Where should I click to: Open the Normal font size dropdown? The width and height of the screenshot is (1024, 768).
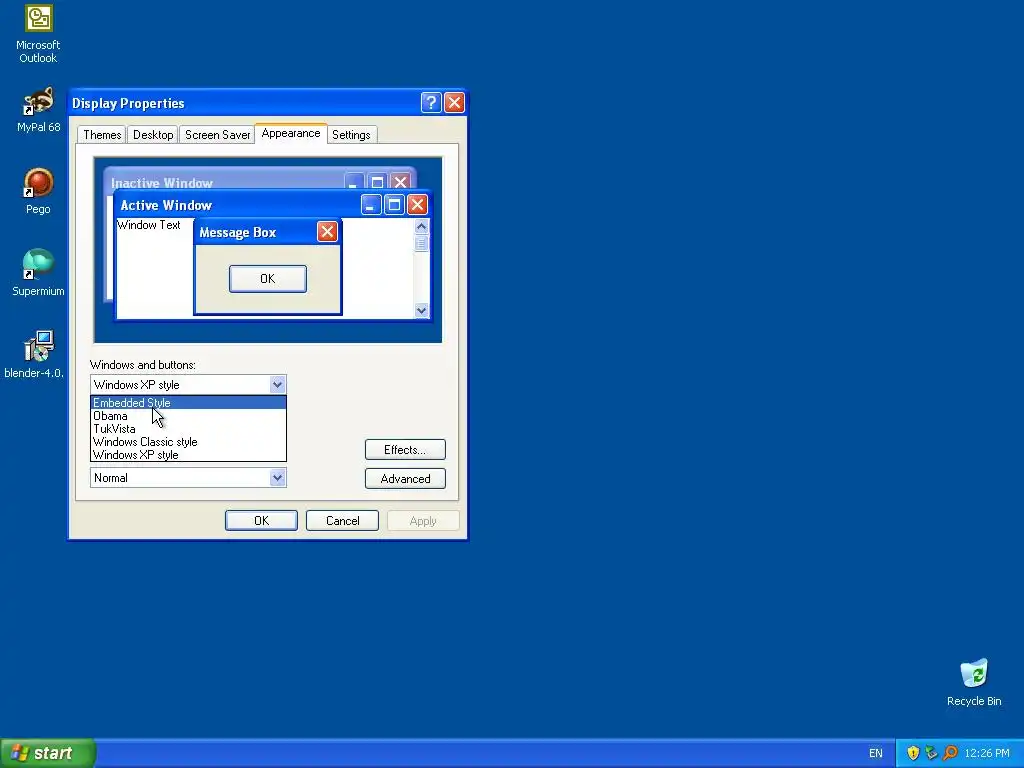[x=277, y=478]
